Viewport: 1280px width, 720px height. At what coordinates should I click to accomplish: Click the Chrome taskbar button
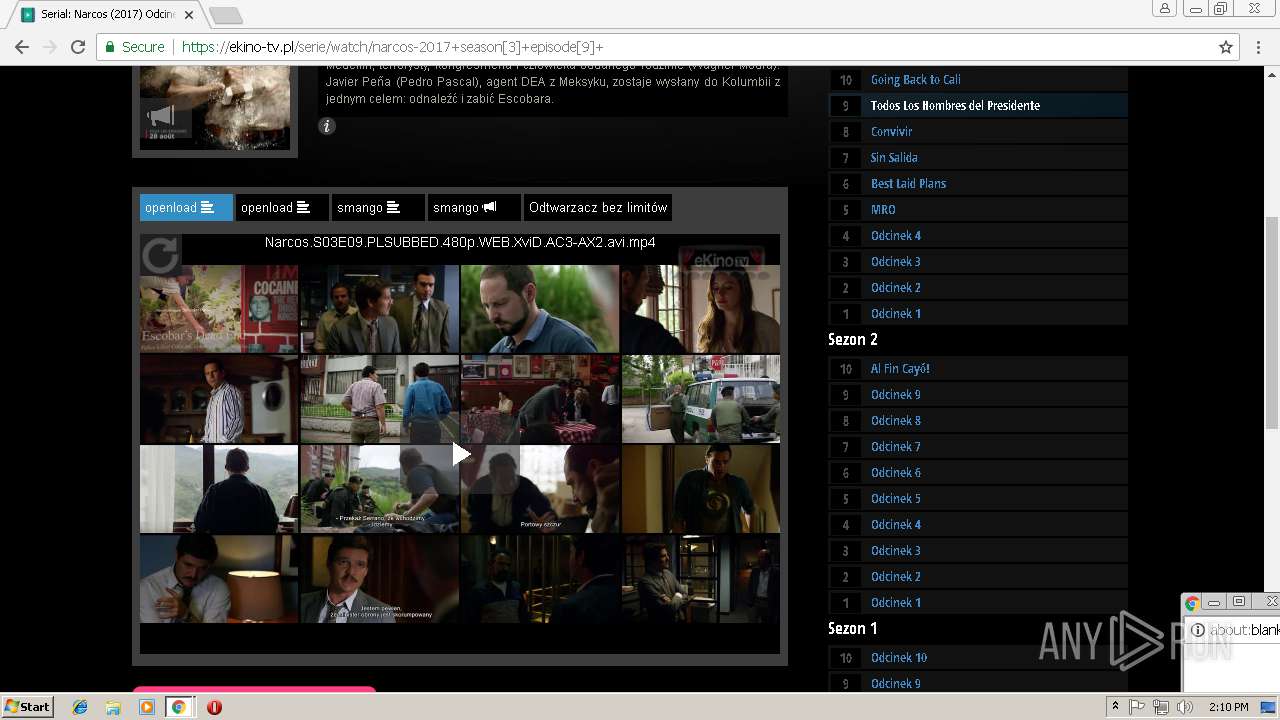178,707
